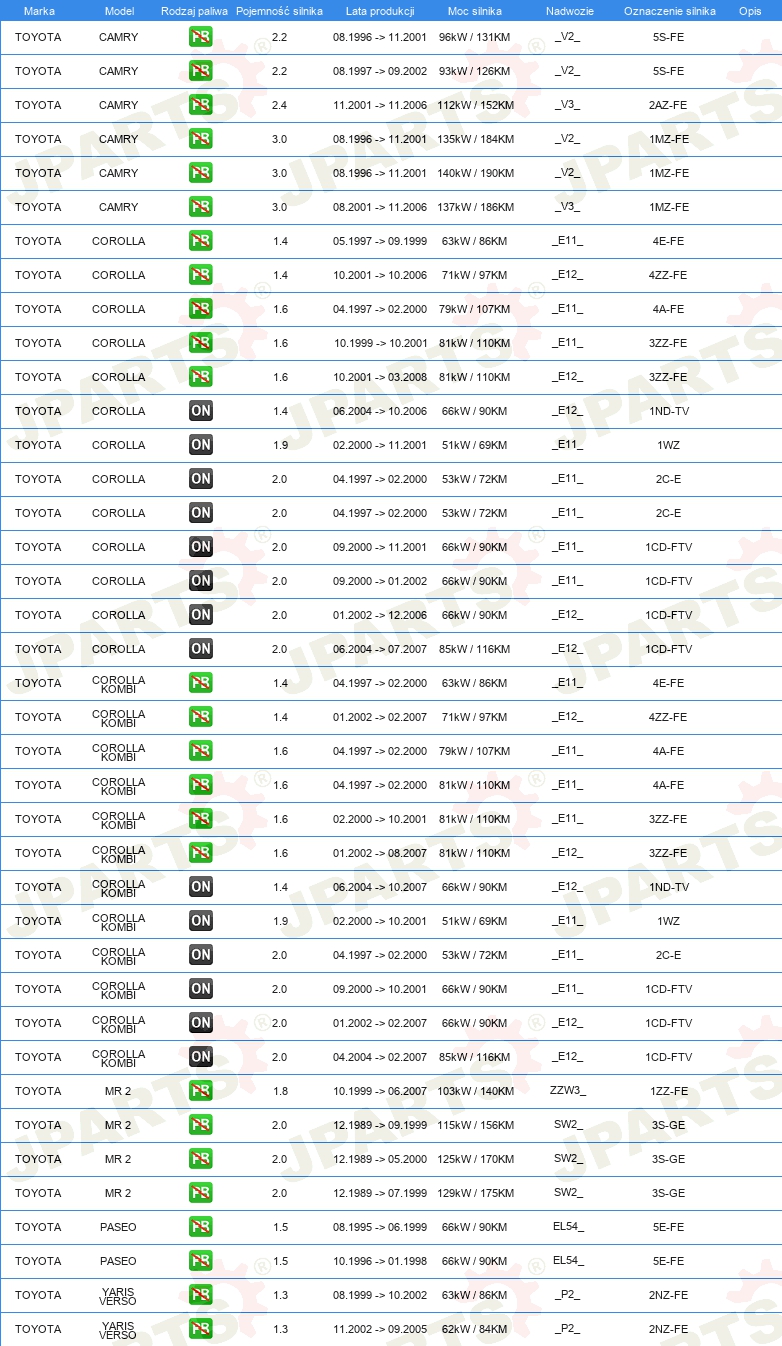Click date range 12.1989 -> 05.2000
The height and width of the screenshot is (1346, 782).
pyautogui.click(x=380, y=1159)
